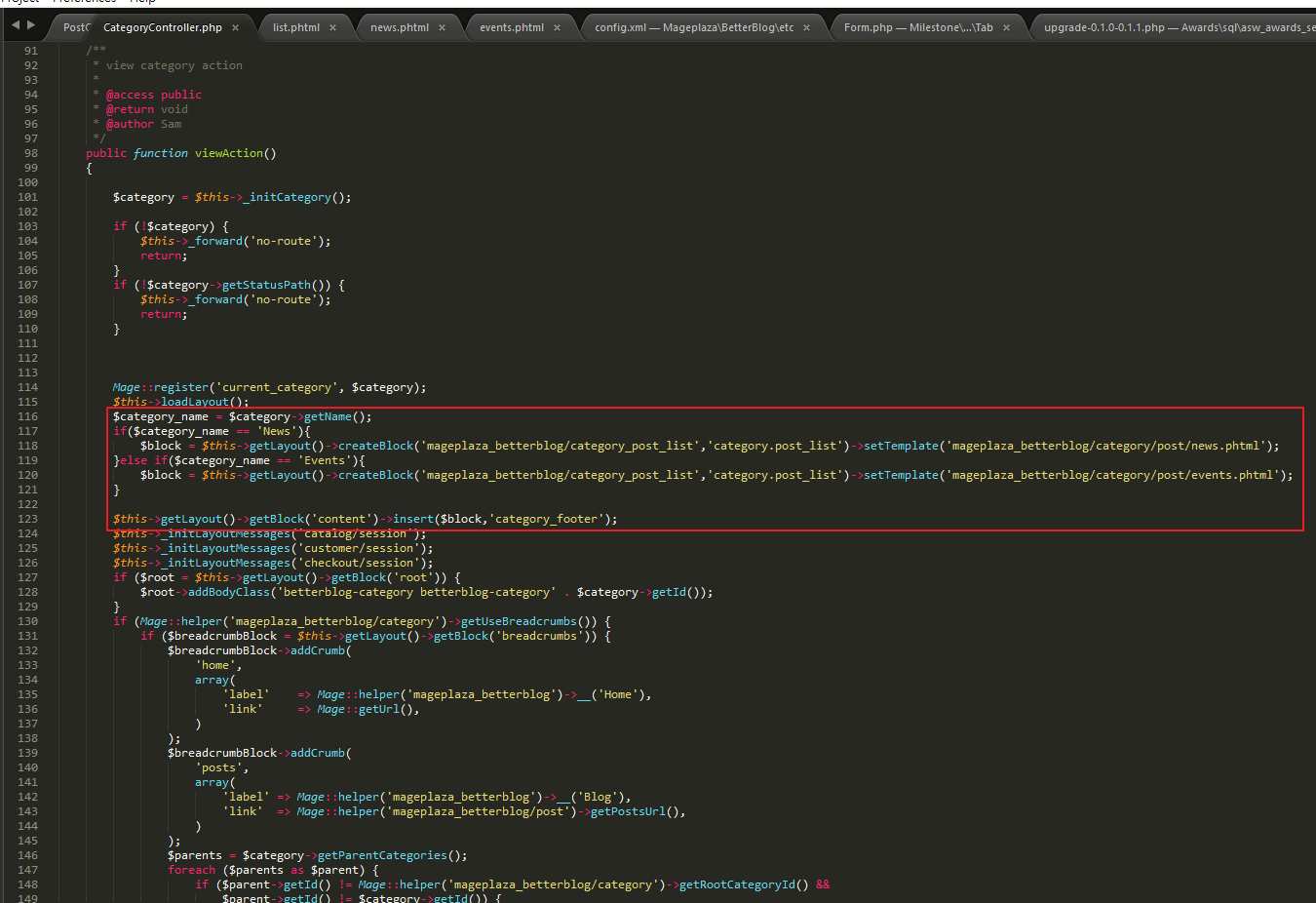Close the news.phtml tab
The image size is (1316, 903).
[442, 28]
